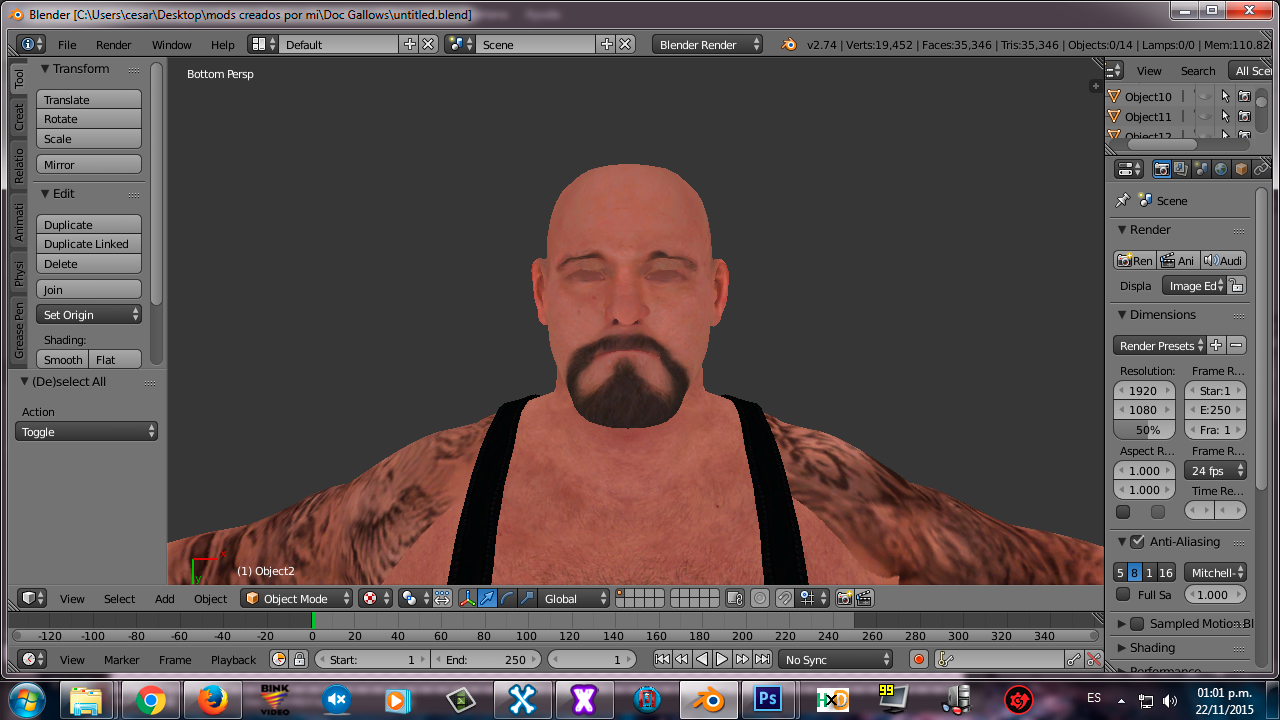Click the timeline preview range clock icon
The width and height of the screenshot is (1280, 720).
tap(279, 659)
